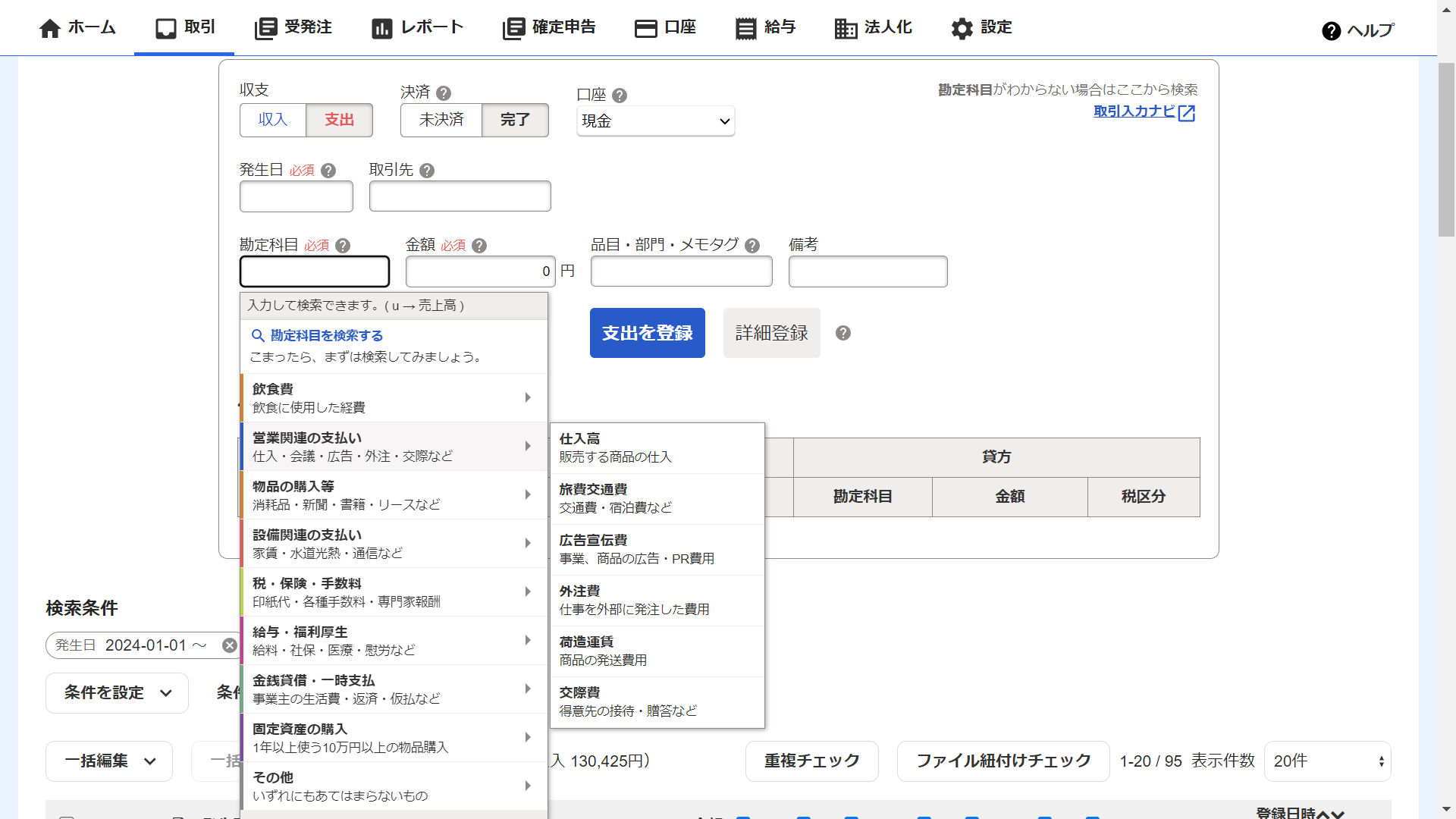Viewport: 1456px width, 819px height.
Task: Click the 勘定科目を検索する link
Action: coord(327,336)
